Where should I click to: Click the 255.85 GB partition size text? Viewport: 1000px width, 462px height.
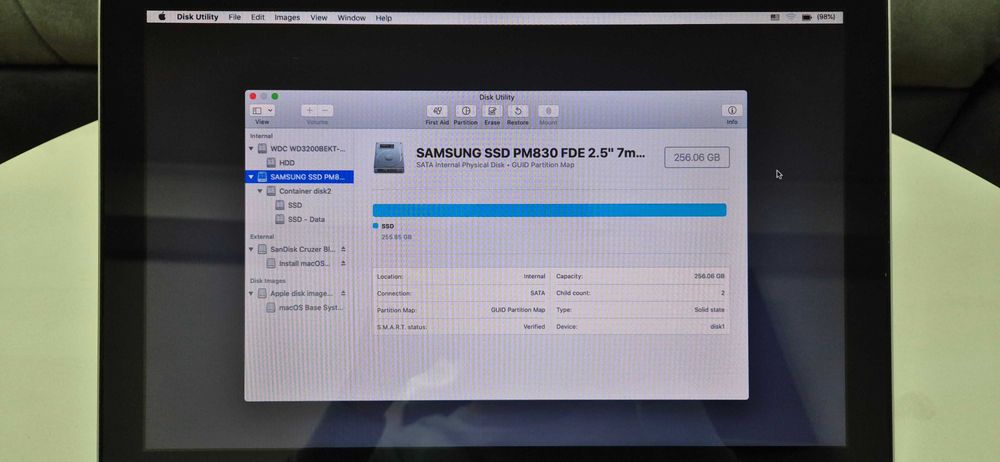(396, 237)
